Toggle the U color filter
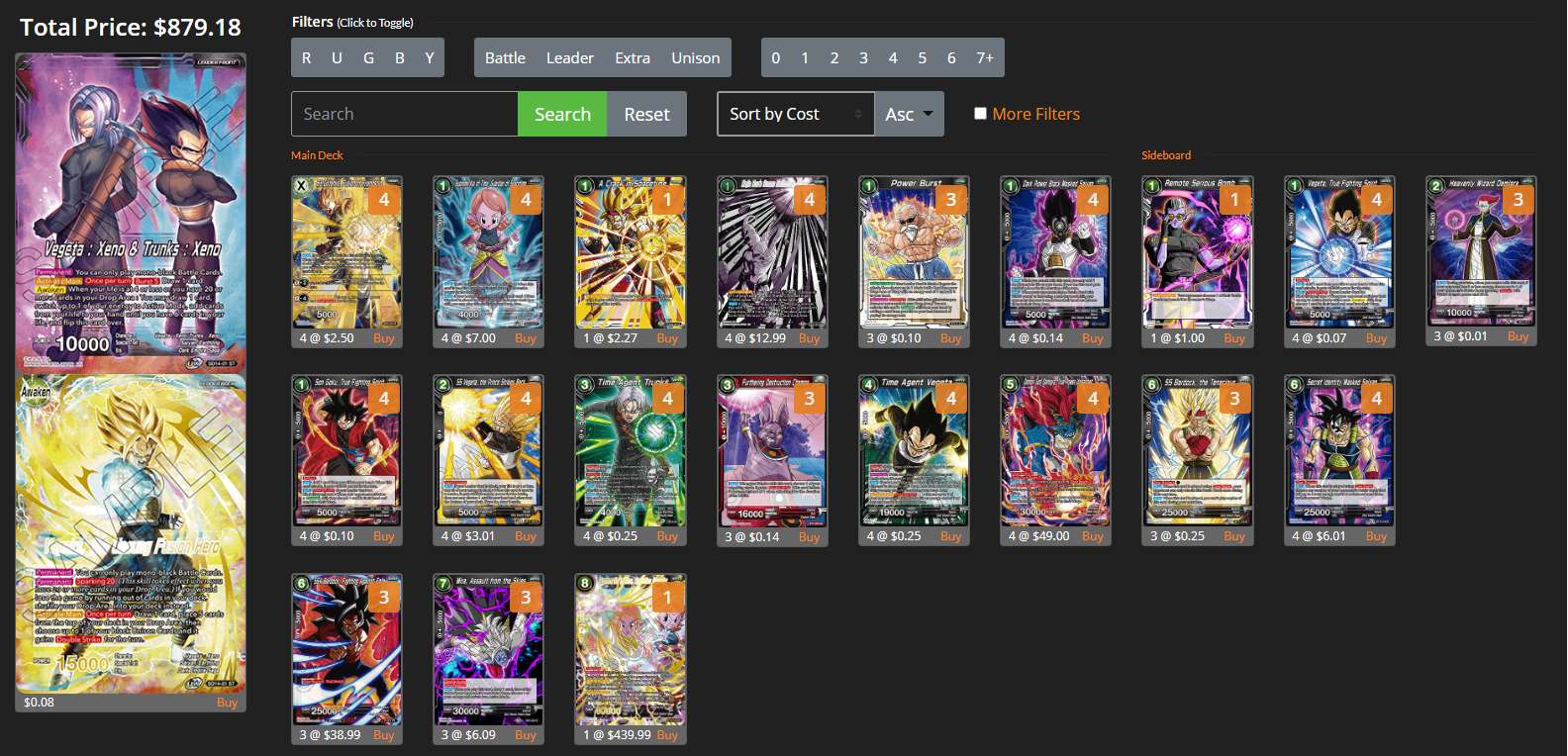The image size is (1568, 756). pyautogui.click(x=337, y=58)
